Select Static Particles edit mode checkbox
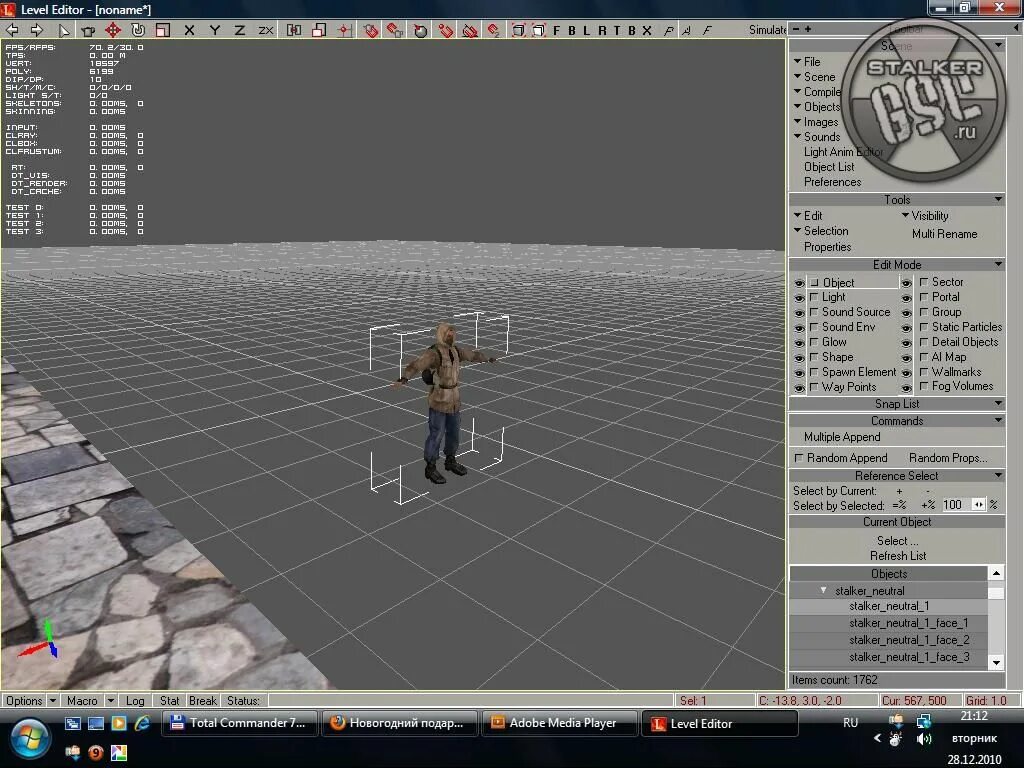Image resolution: width=1024 pixels, height=768 pixels. click(x=923, y=327)
